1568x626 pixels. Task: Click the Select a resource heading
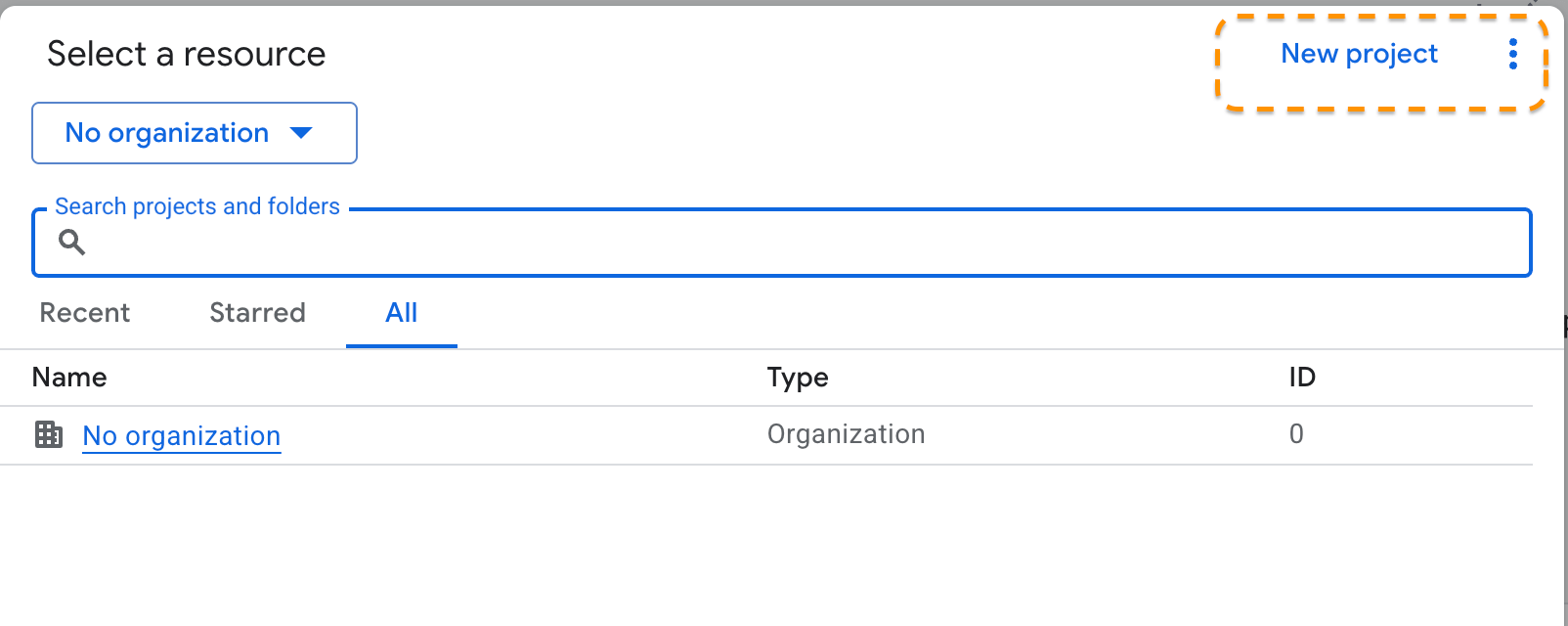pyautogui.click(x=186, y=54)
